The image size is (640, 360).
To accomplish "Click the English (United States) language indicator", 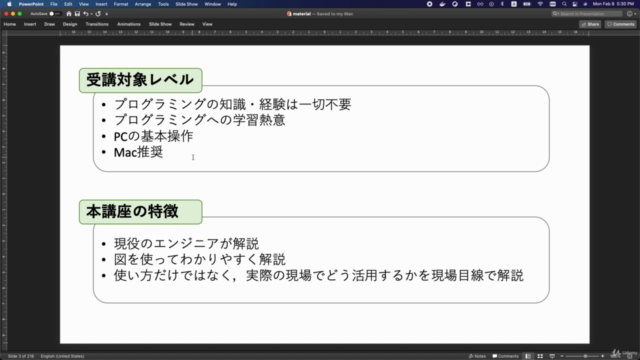I will coord(62,356).
